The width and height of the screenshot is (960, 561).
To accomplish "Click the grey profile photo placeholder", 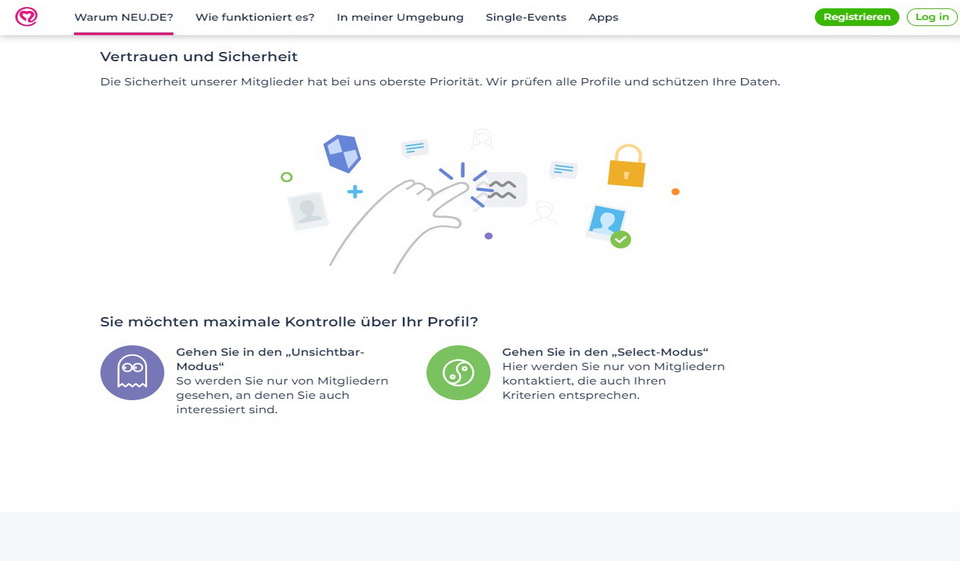I will (308, 211).
